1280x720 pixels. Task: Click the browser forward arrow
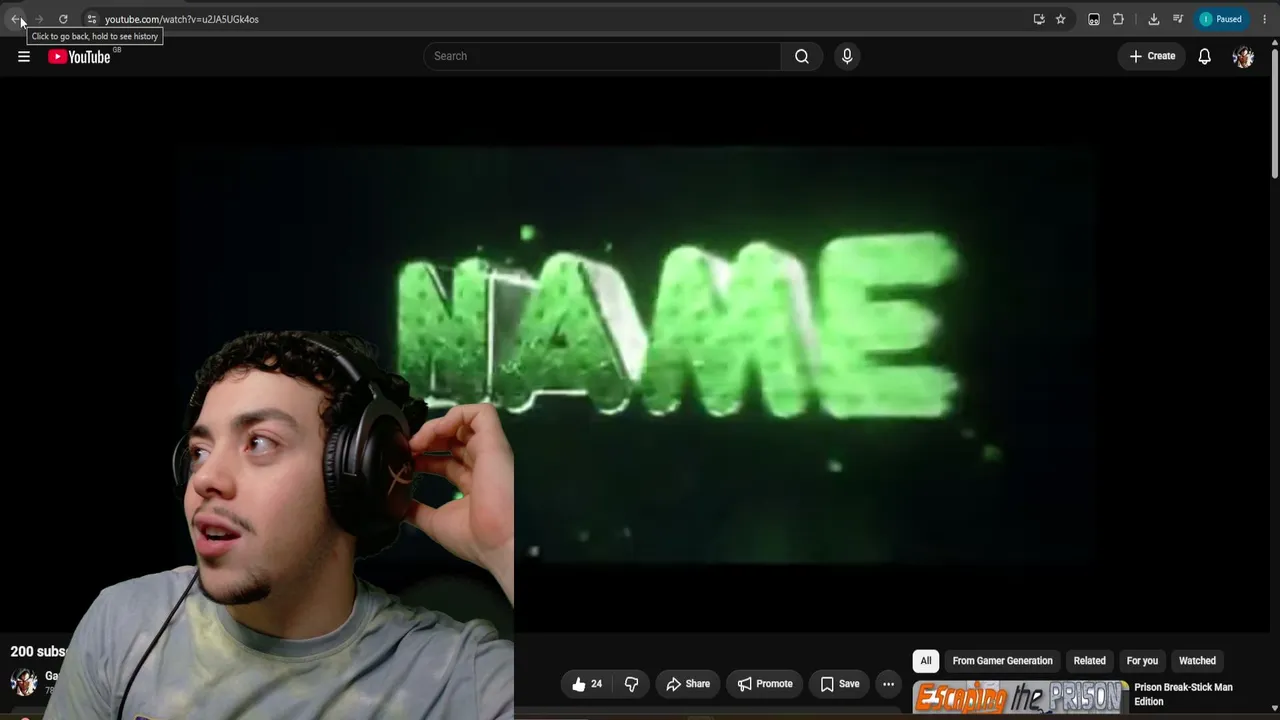coord(39,19)
